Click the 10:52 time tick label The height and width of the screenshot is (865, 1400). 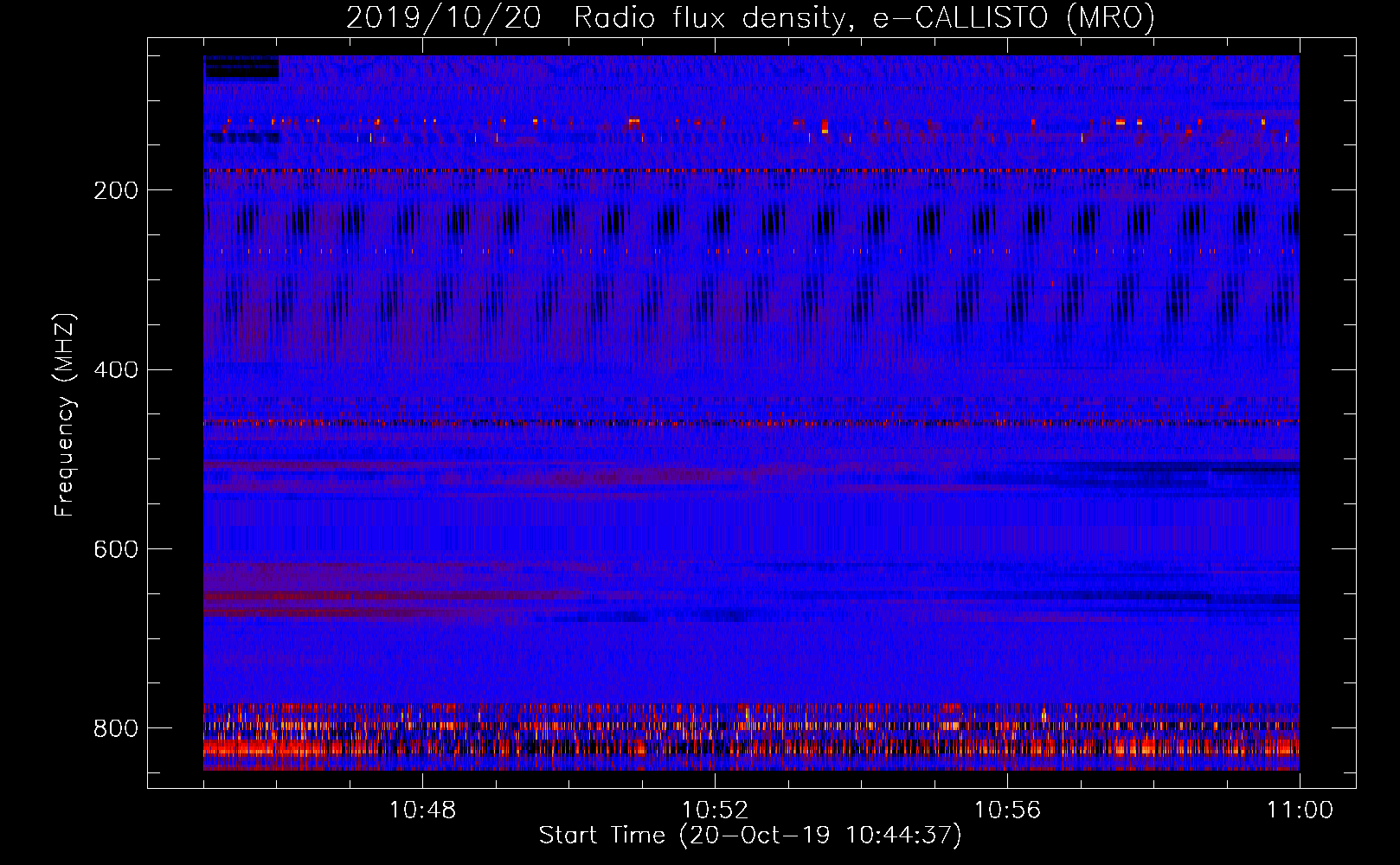[x=715, y=811]
